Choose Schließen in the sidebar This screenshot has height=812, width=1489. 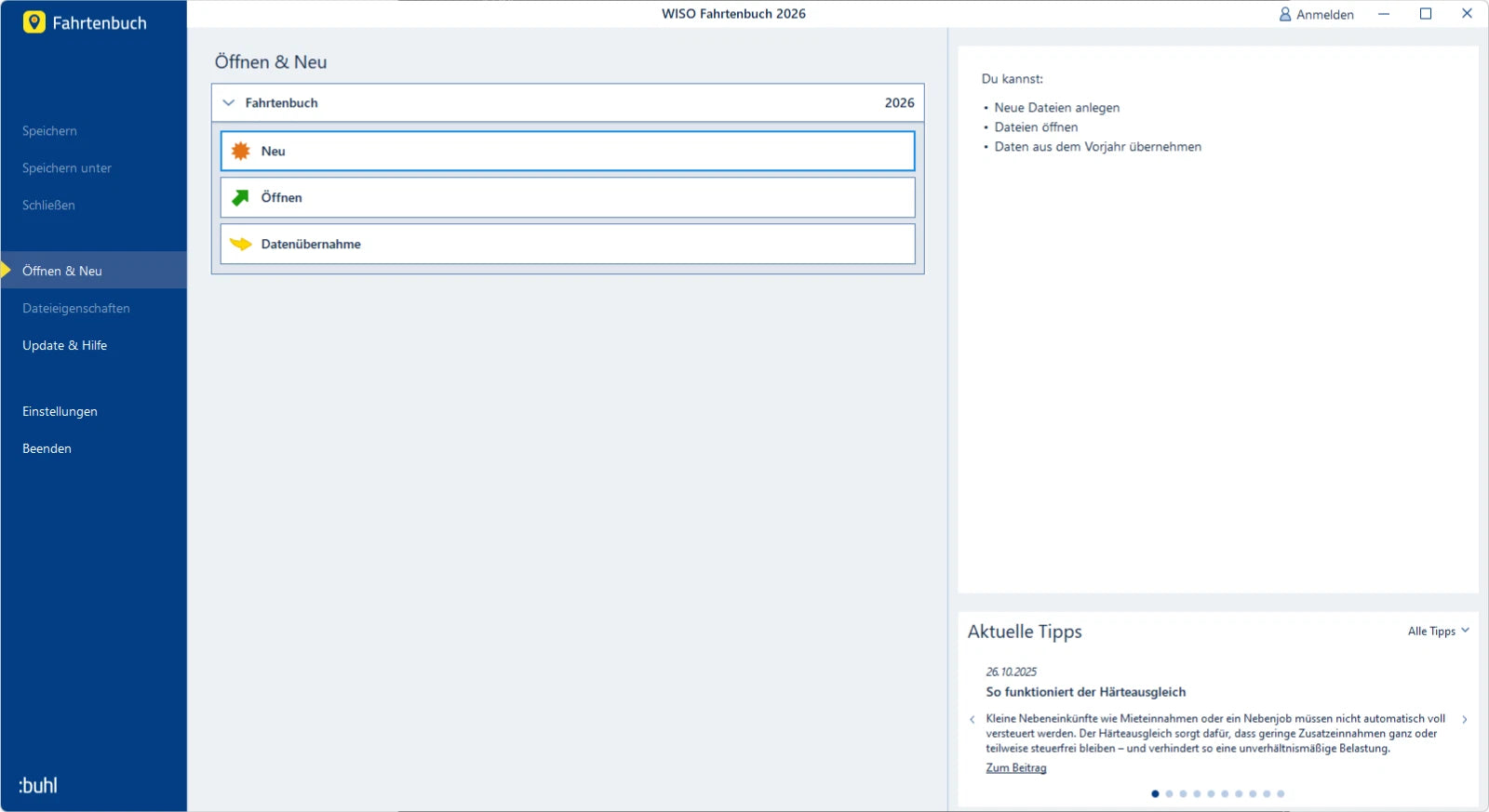49,206
